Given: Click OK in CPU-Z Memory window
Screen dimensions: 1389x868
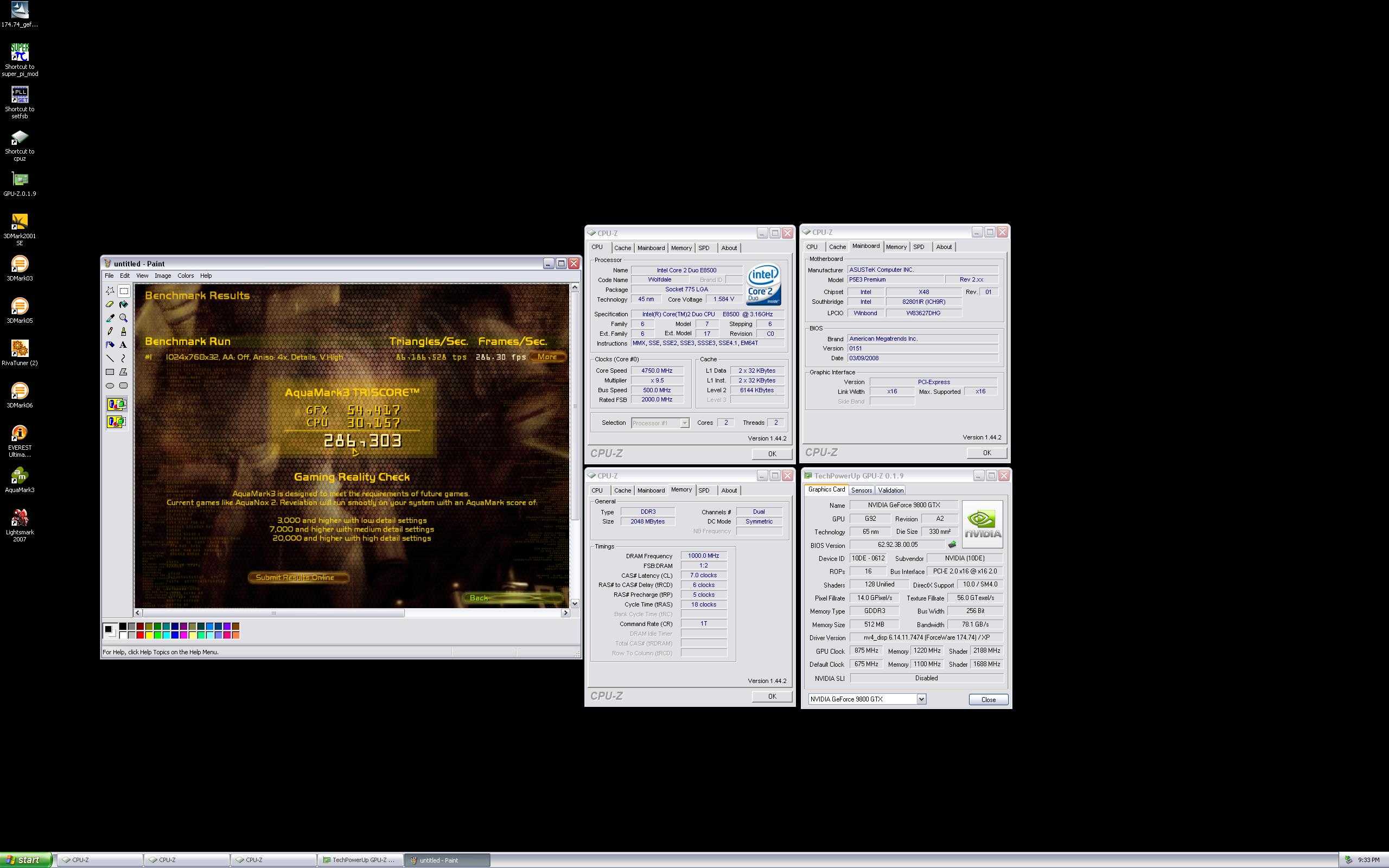Looking at the screenshot, I should point(772,696).
